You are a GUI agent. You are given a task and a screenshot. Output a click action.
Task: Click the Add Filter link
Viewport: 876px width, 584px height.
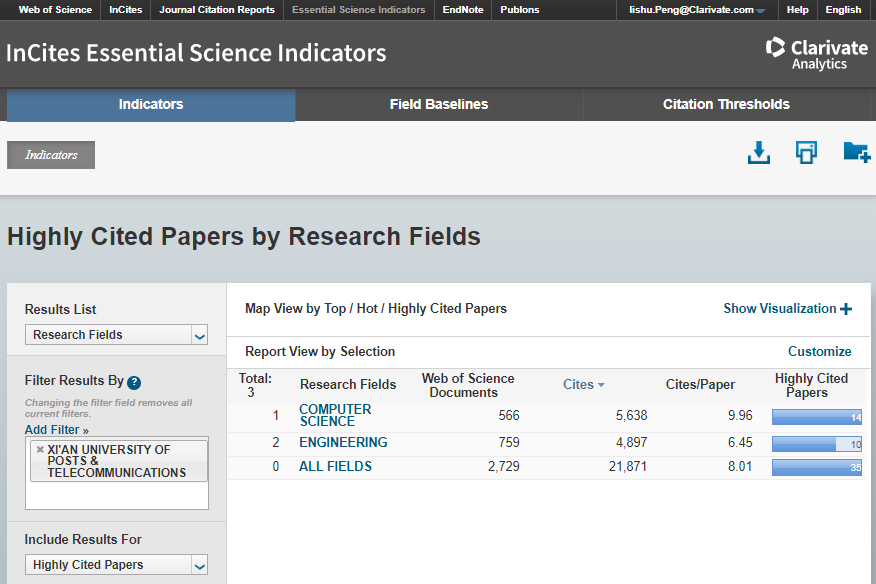(x=56, y=430)
